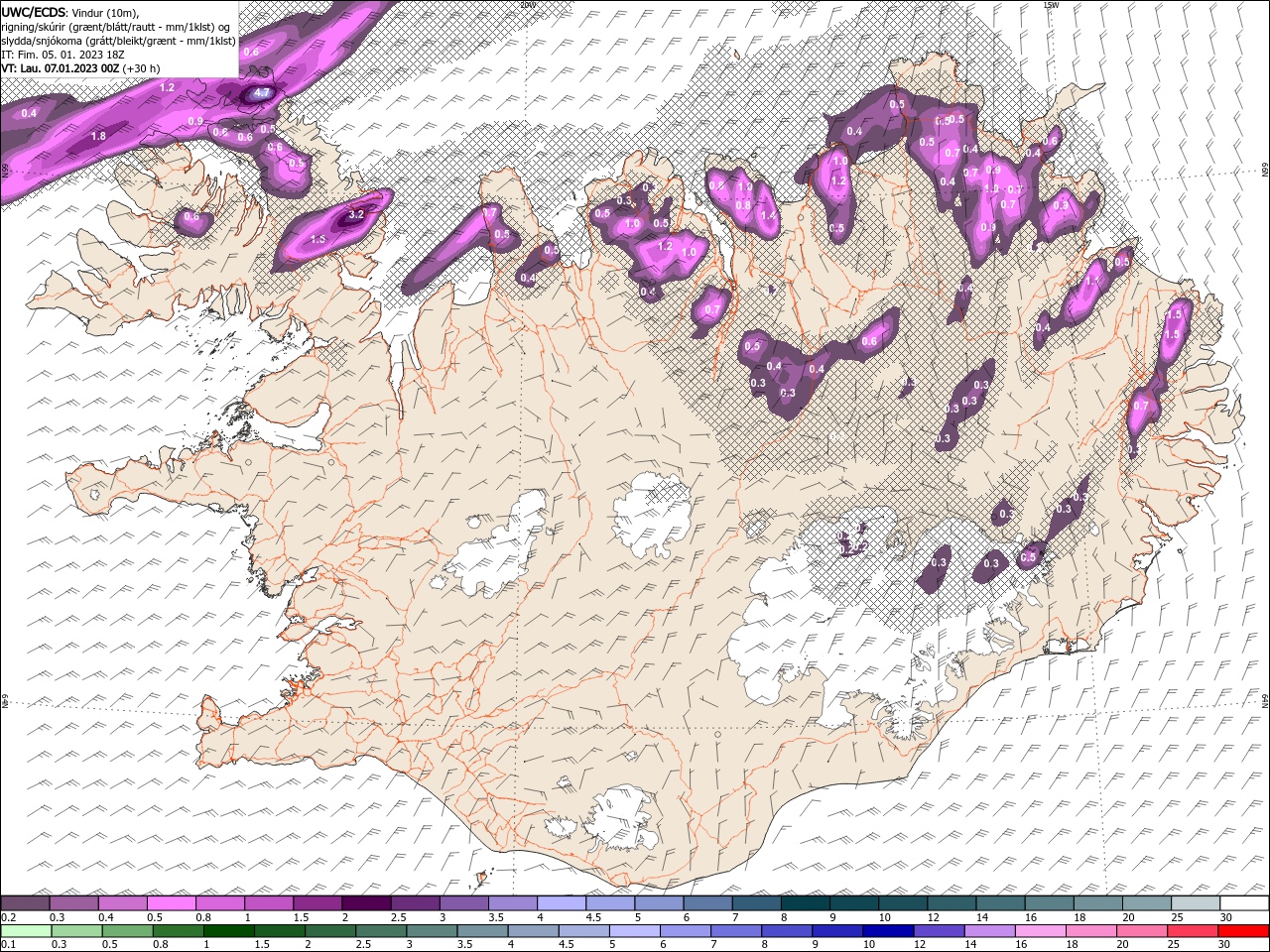Select the gray-green swatch between 3 and 3.5 lower row
This screenshot has width=1270, height=952.
(431, 931)
